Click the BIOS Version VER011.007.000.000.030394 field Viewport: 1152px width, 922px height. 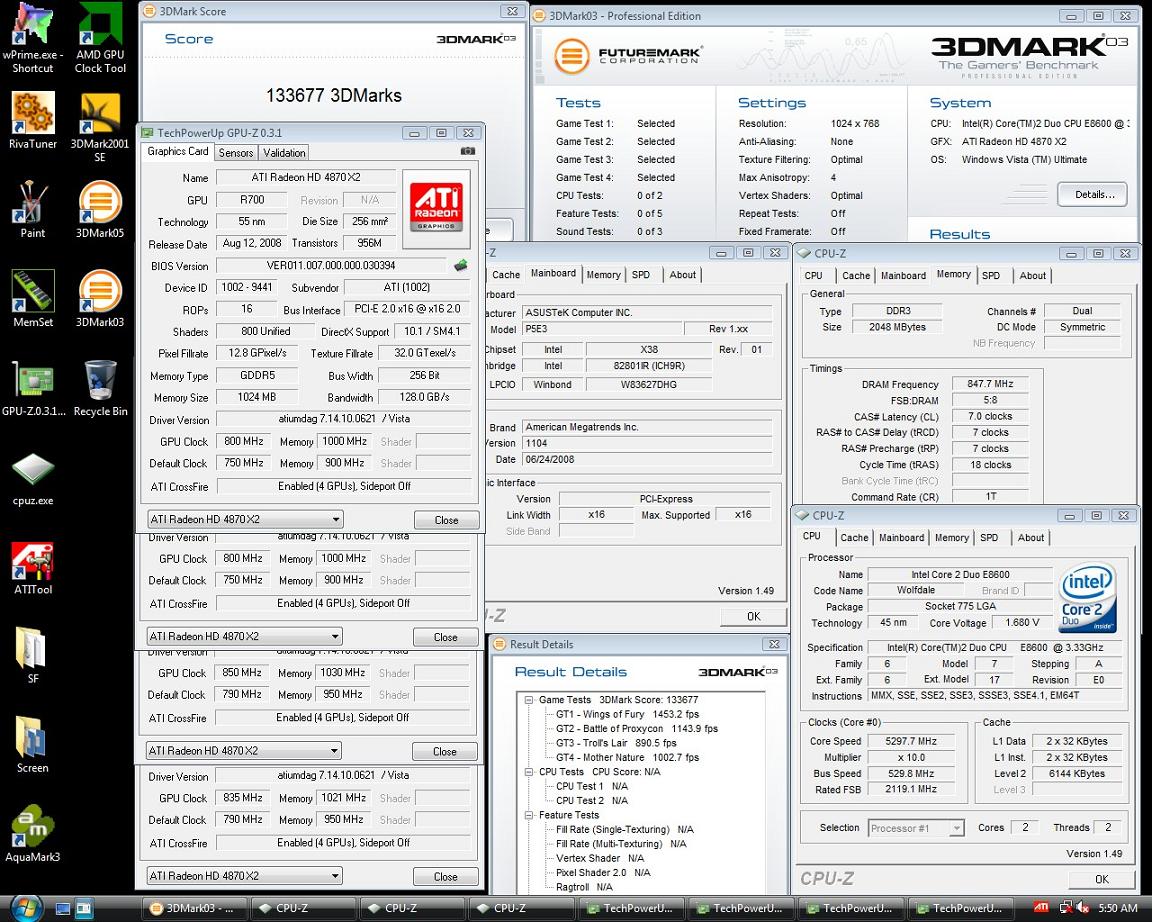(x=331, y=265)
